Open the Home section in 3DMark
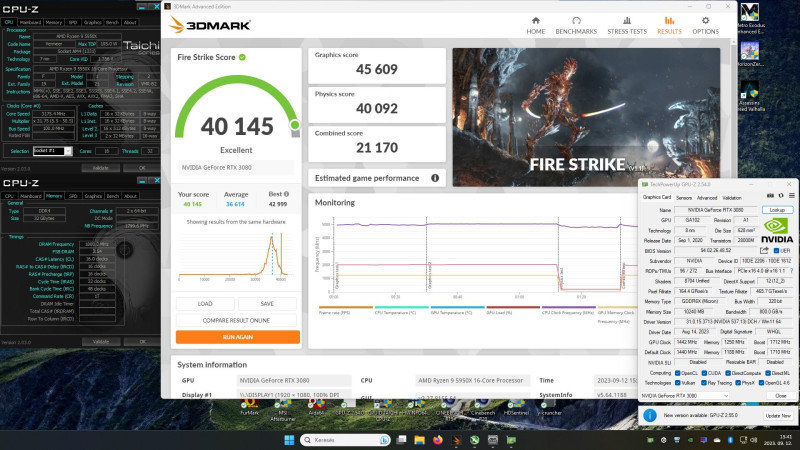The width and height of the screenshot is (800, 450). pos(535,26)
